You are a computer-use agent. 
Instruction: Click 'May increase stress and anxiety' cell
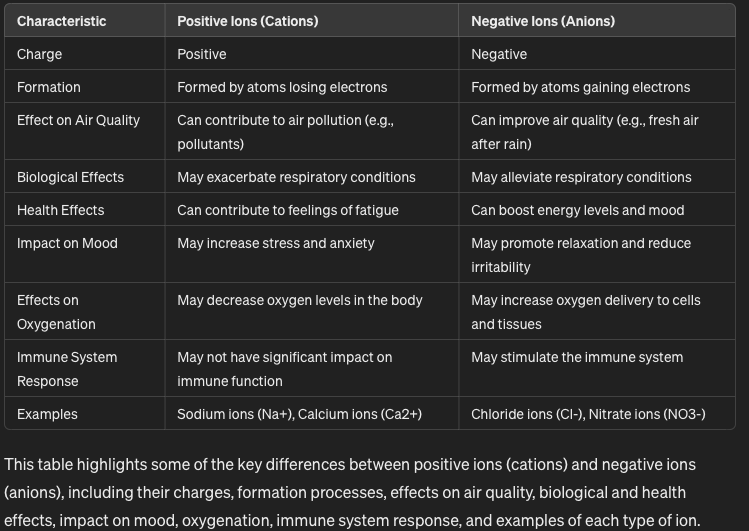pyautogui.click(x=276, y=243)
